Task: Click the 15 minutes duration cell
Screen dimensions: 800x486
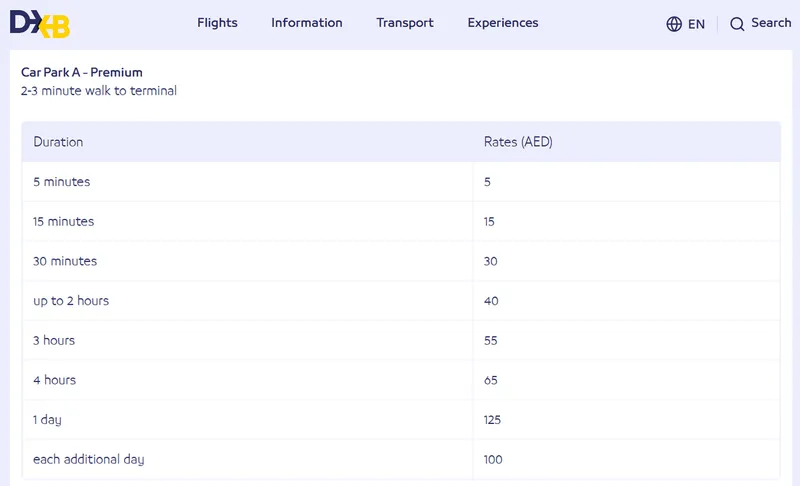Action: (x=247, y=221)
